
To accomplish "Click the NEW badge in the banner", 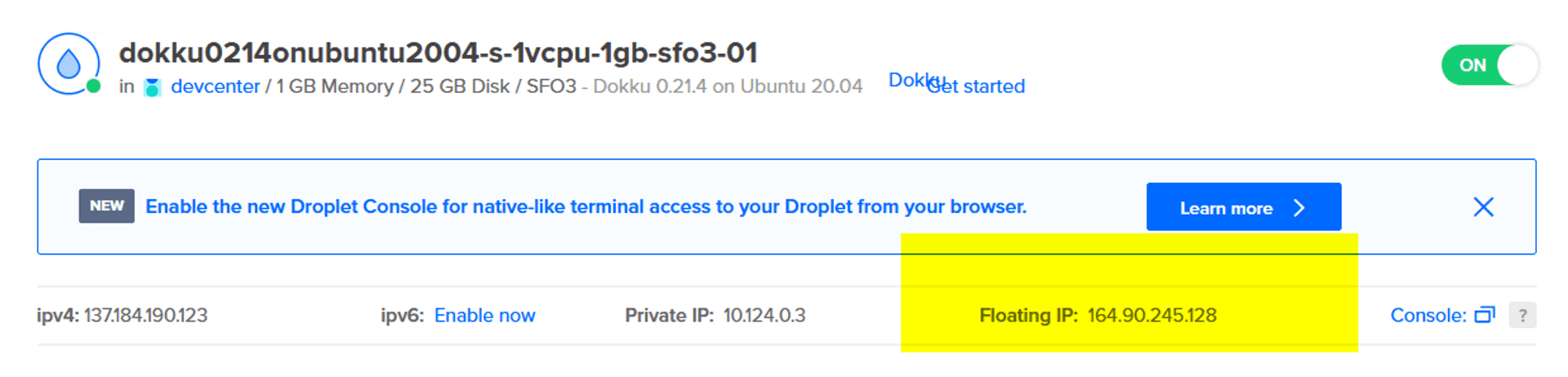I will tap(106, 206).
